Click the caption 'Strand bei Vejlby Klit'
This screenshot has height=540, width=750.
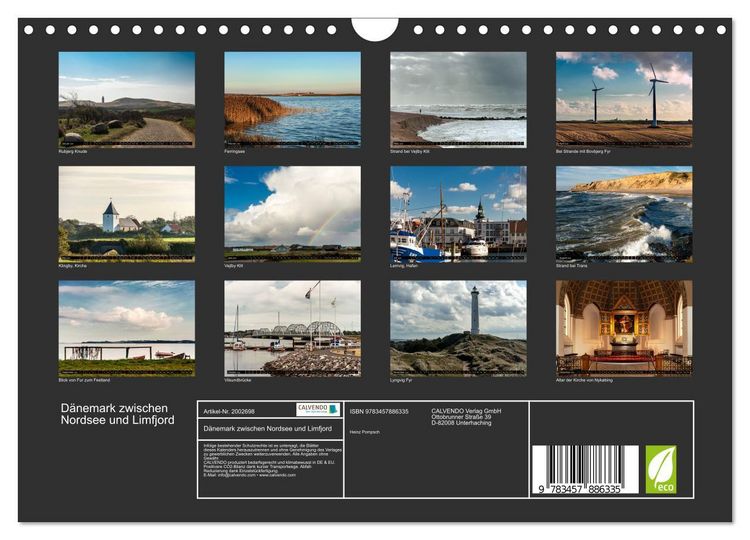409,151
